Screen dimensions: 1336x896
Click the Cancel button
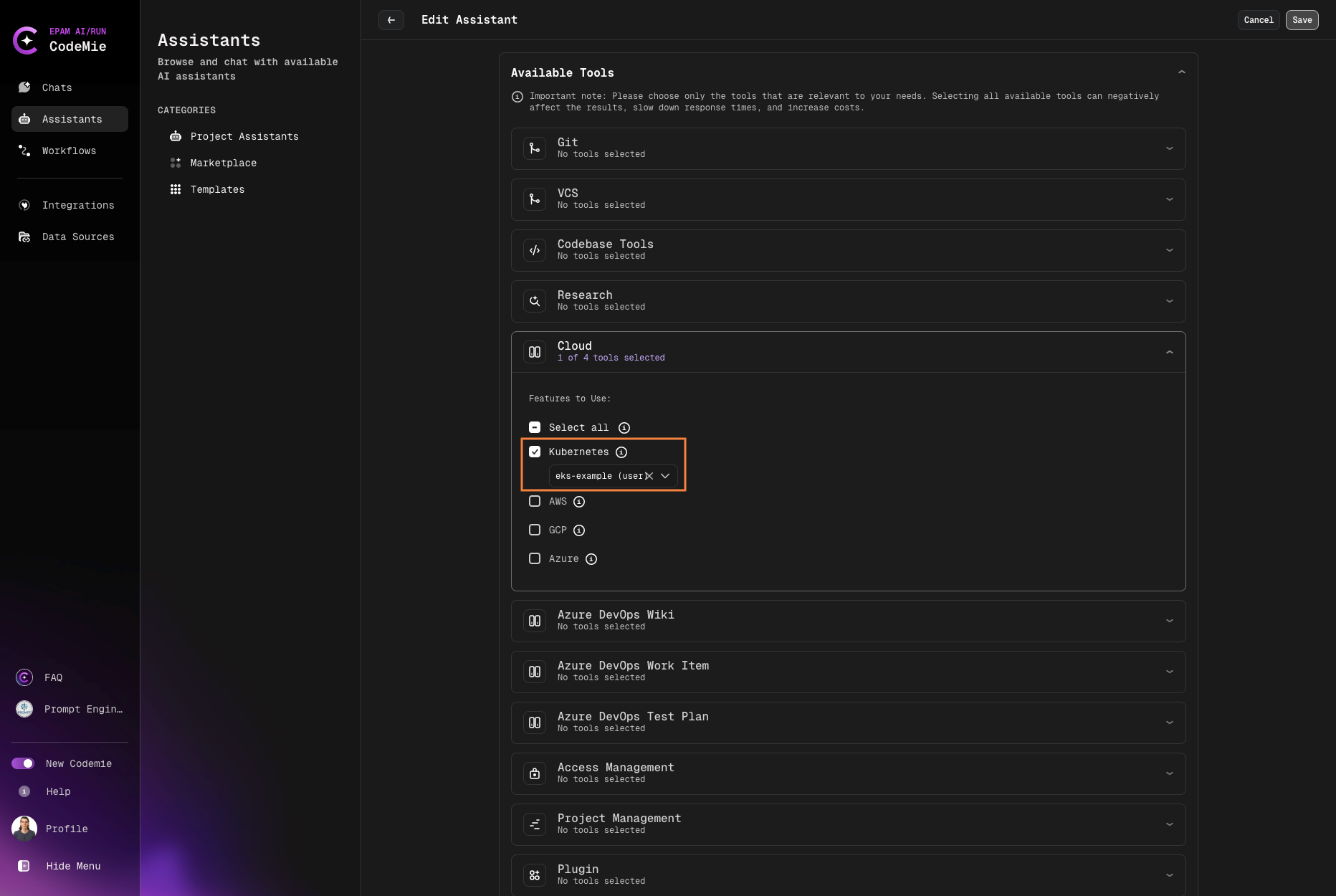[x=1258, y=20]
